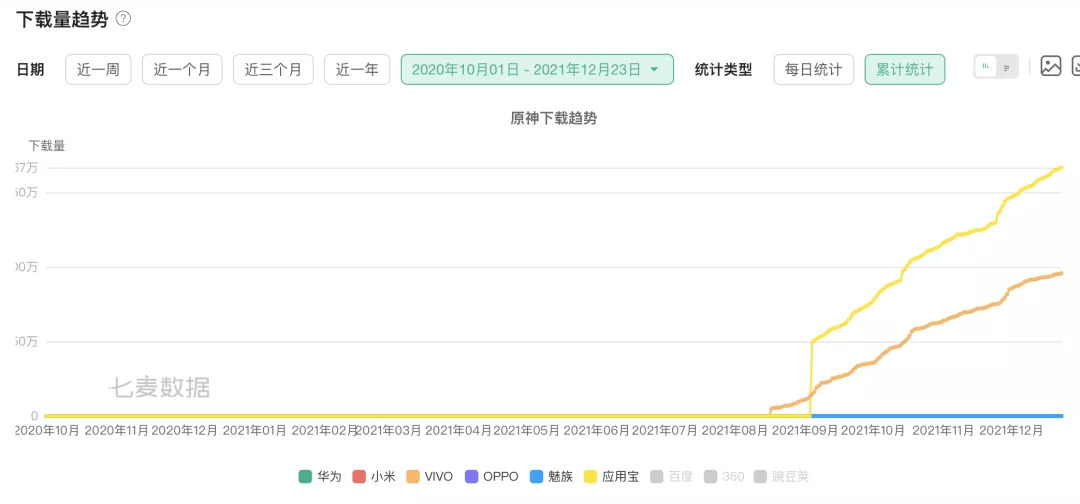This screenshot has height=504, width=1080.
Task: Click the help icon beside 下载量趋势
Action: pyautogui.click(x=123, y=19)
